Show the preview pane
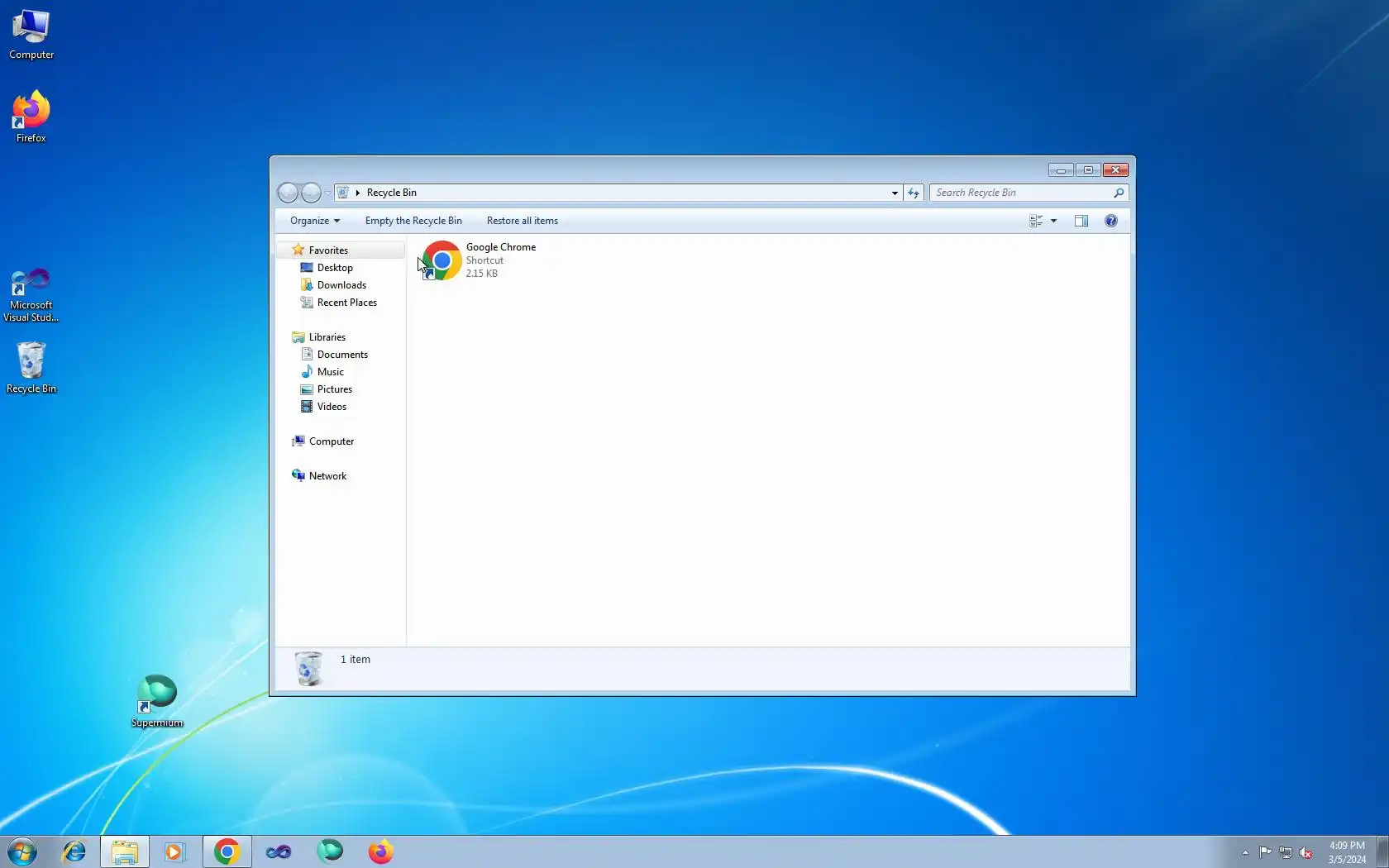Image resolution: width=1389 pixels, height=868 pixels. (x=1081, y=221)
